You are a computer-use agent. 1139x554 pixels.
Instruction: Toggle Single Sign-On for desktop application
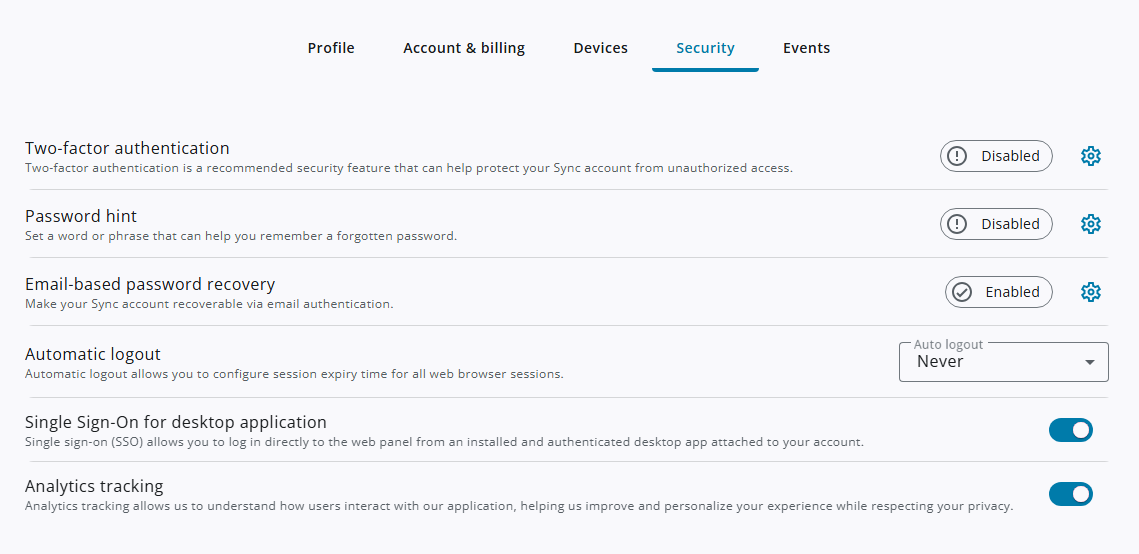(1071, 430)
